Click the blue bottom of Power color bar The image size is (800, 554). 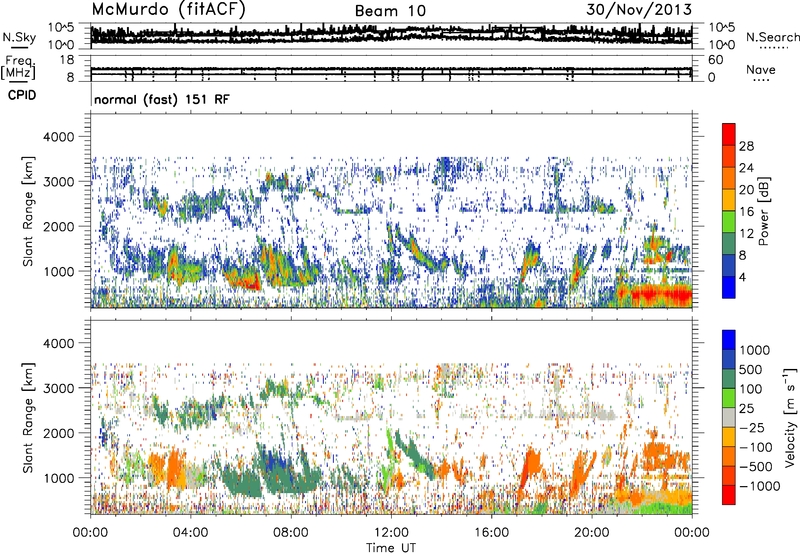click(x=729, y=287)
